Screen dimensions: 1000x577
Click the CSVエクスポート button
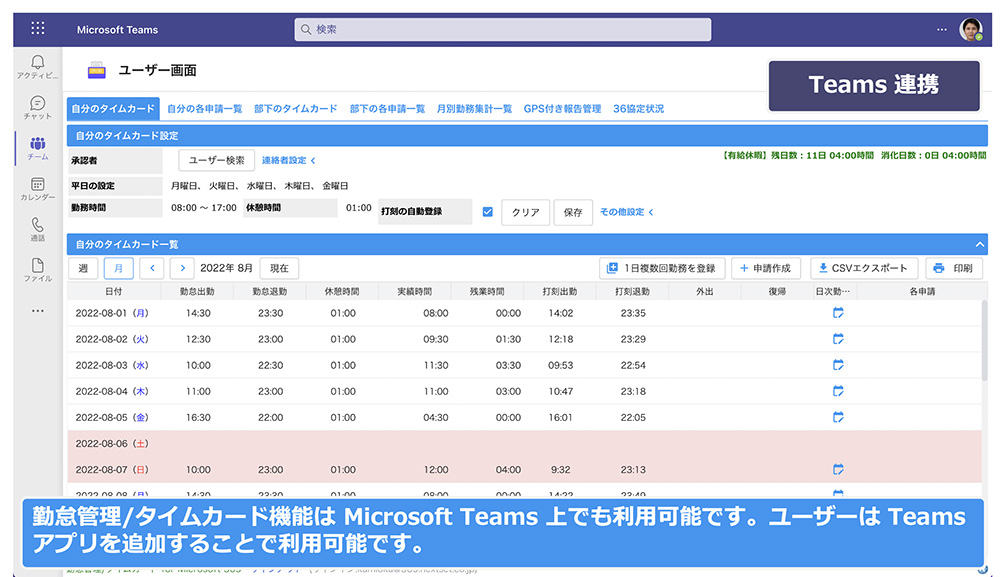click(x=864, y=268)
